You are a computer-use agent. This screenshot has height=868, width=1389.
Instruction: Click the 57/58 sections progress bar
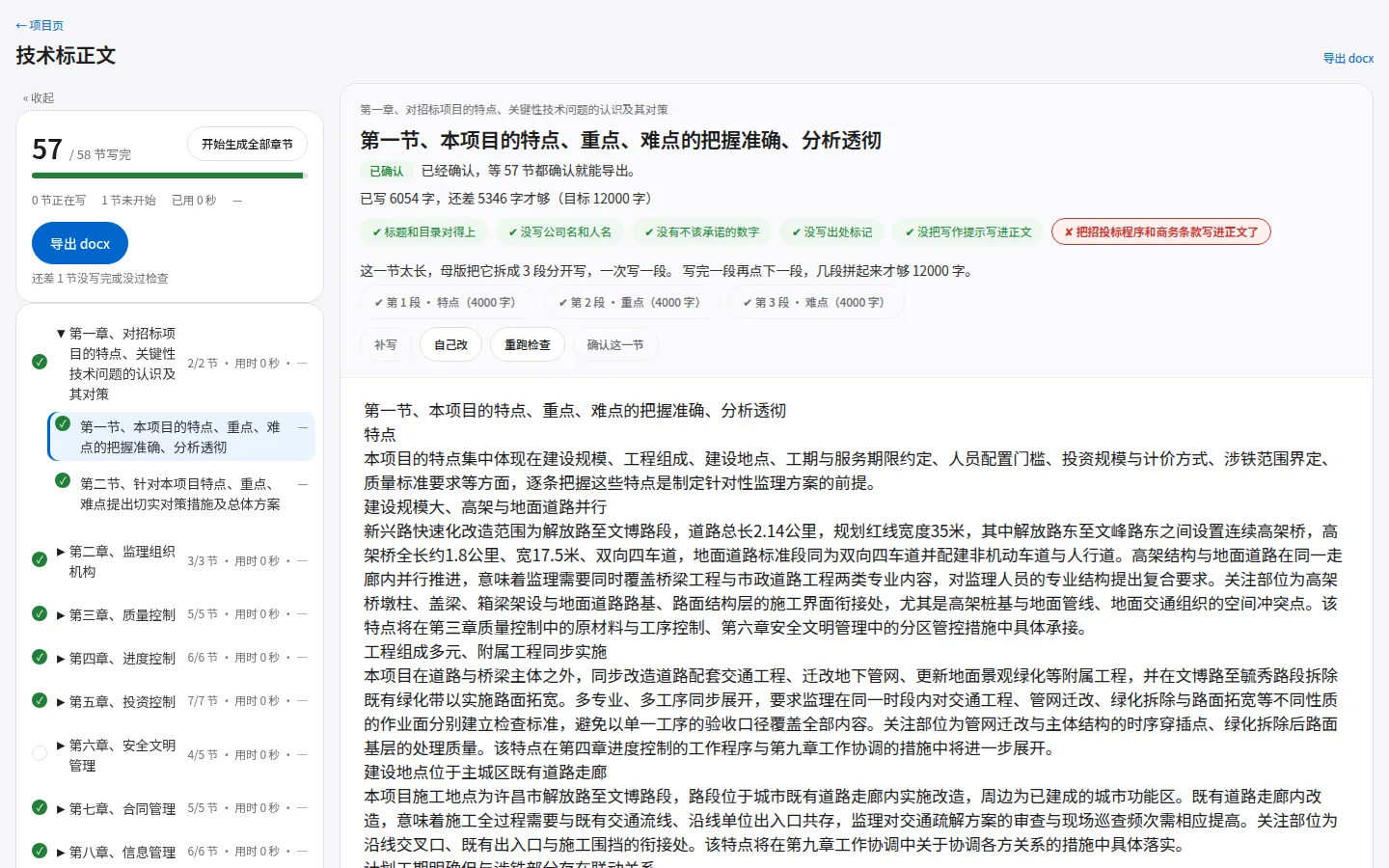pos(170,176)
